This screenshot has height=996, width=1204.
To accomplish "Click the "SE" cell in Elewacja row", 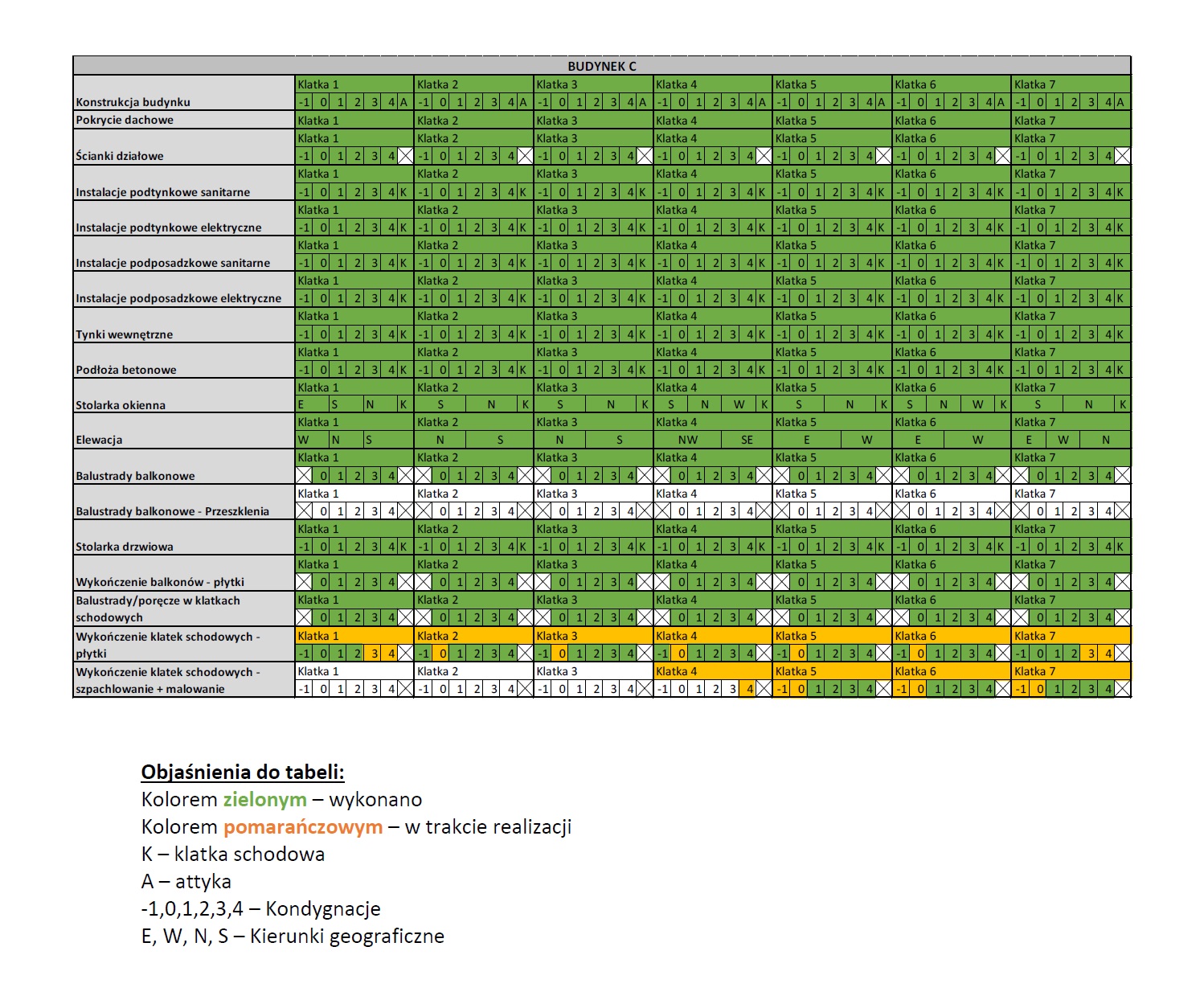I will (747, 440).
